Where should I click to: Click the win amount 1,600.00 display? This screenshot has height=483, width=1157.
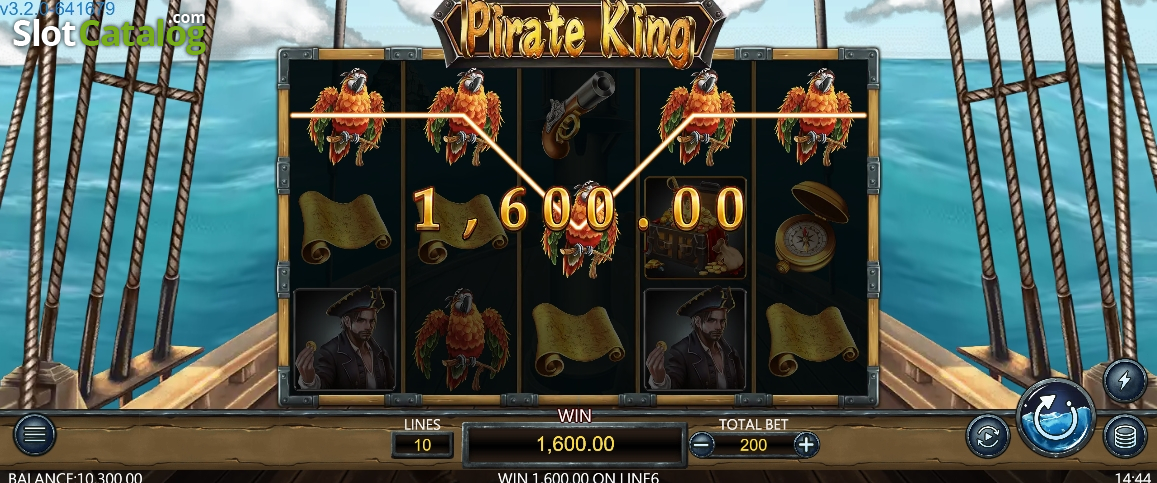pyautogui.click(x=575, y=444)
